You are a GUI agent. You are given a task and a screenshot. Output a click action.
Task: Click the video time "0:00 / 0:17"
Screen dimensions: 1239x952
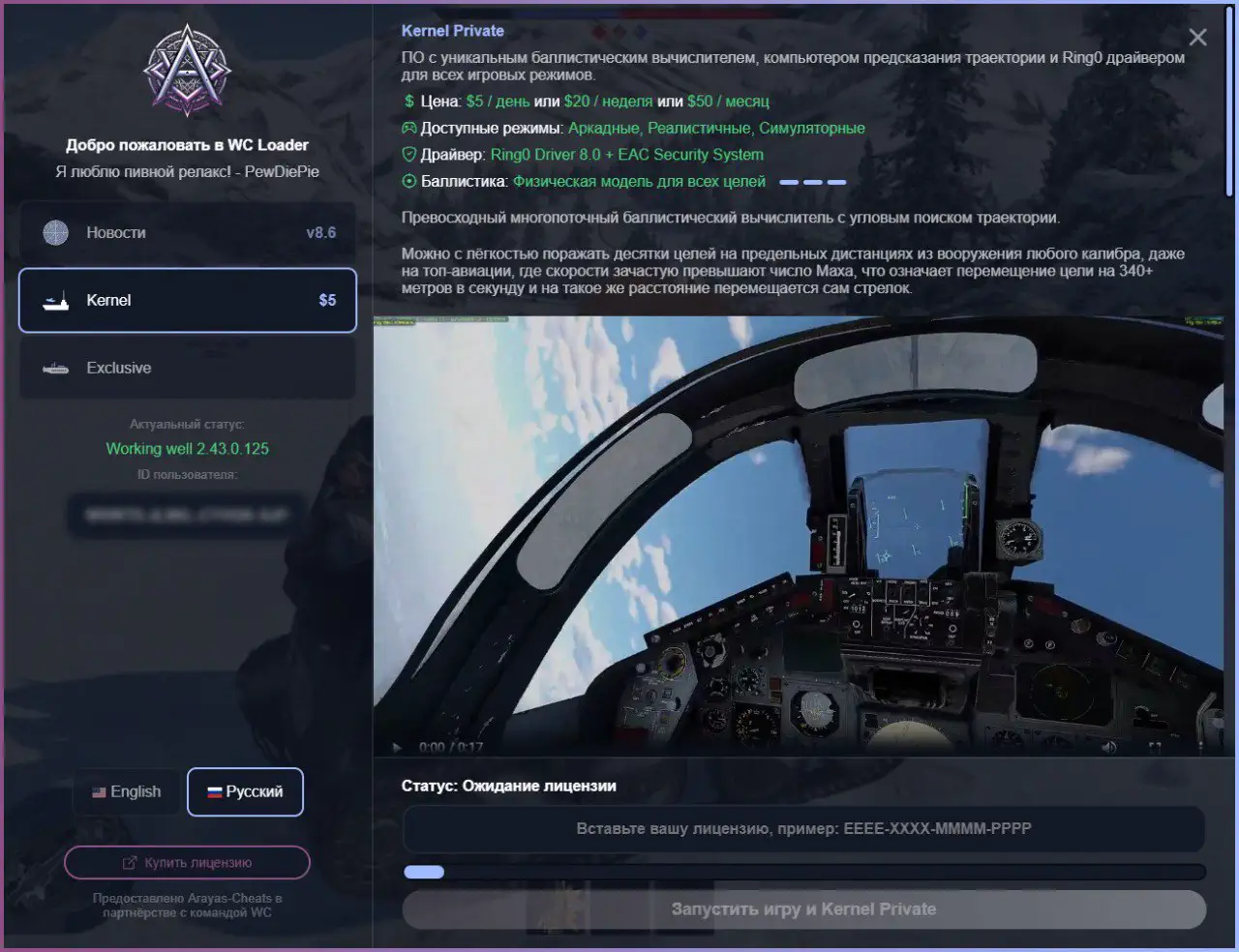(451, 747)
